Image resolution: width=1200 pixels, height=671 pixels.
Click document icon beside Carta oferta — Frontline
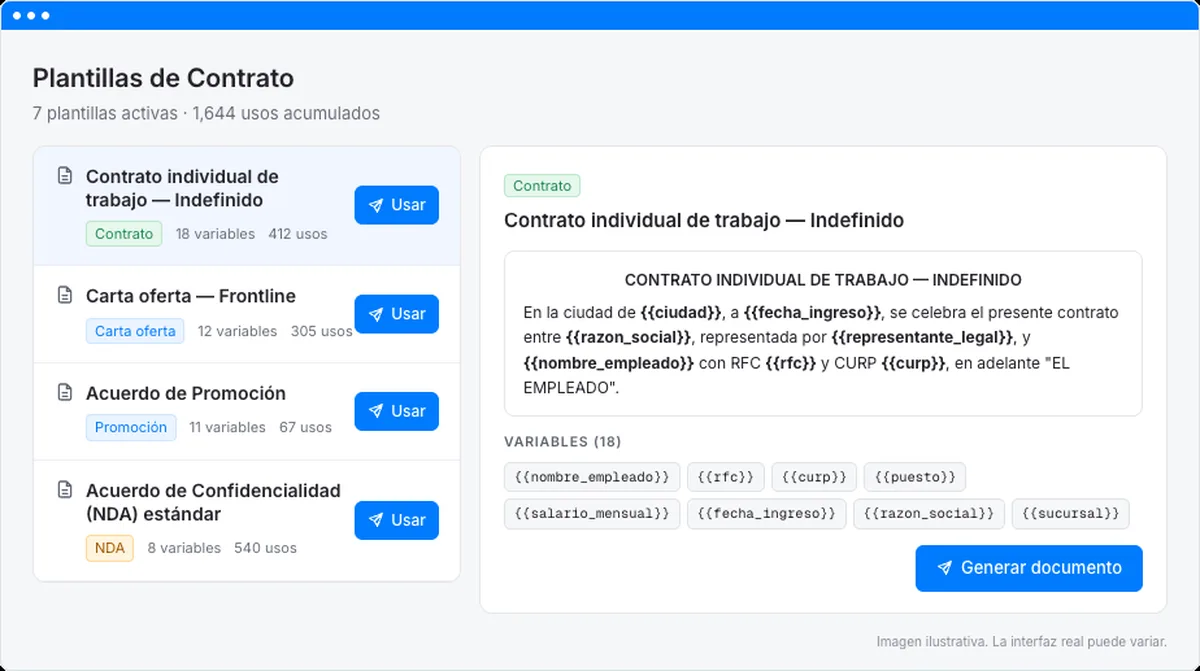[x=65, y=296]
